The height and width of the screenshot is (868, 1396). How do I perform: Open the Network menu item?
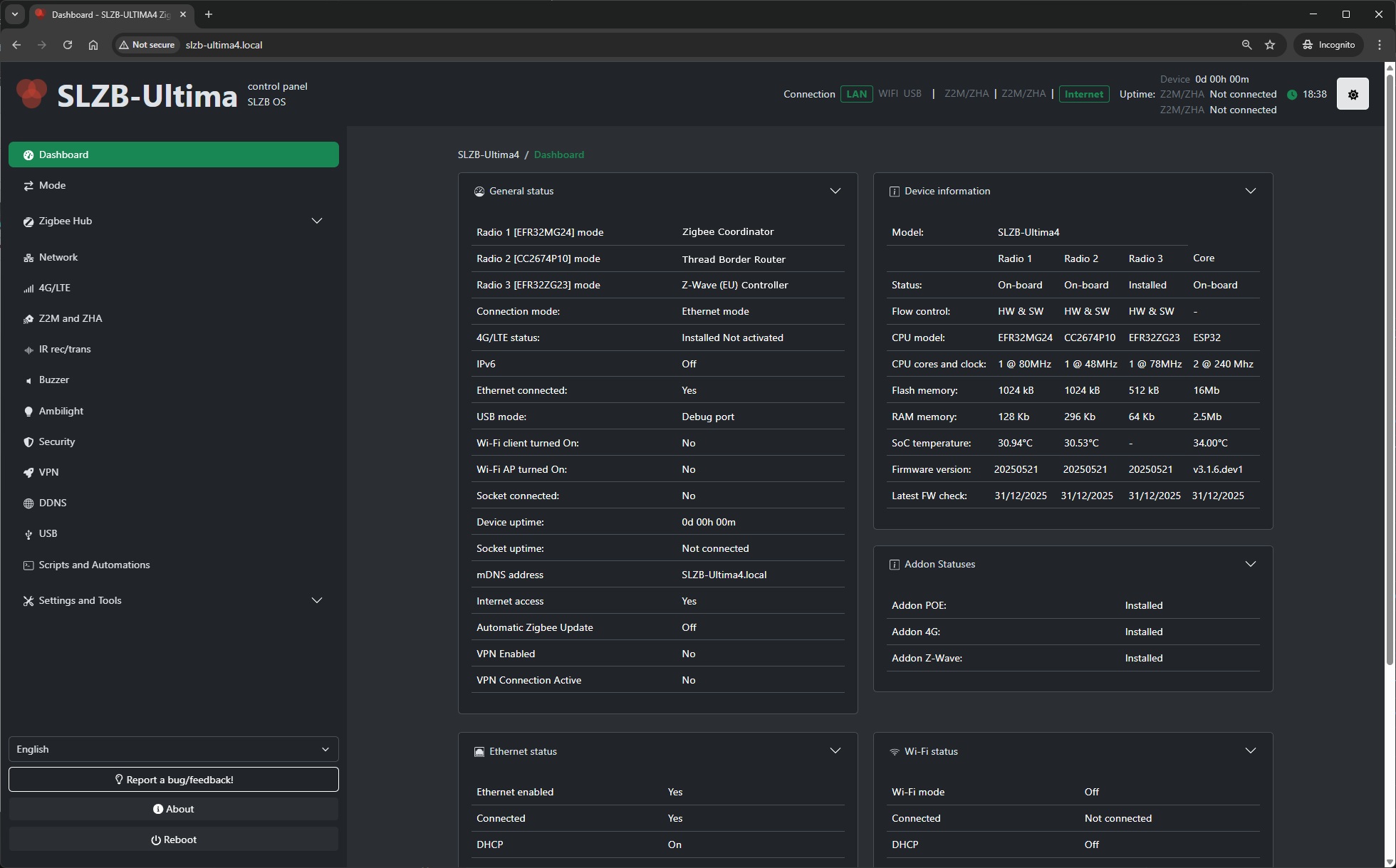point(58,257)
